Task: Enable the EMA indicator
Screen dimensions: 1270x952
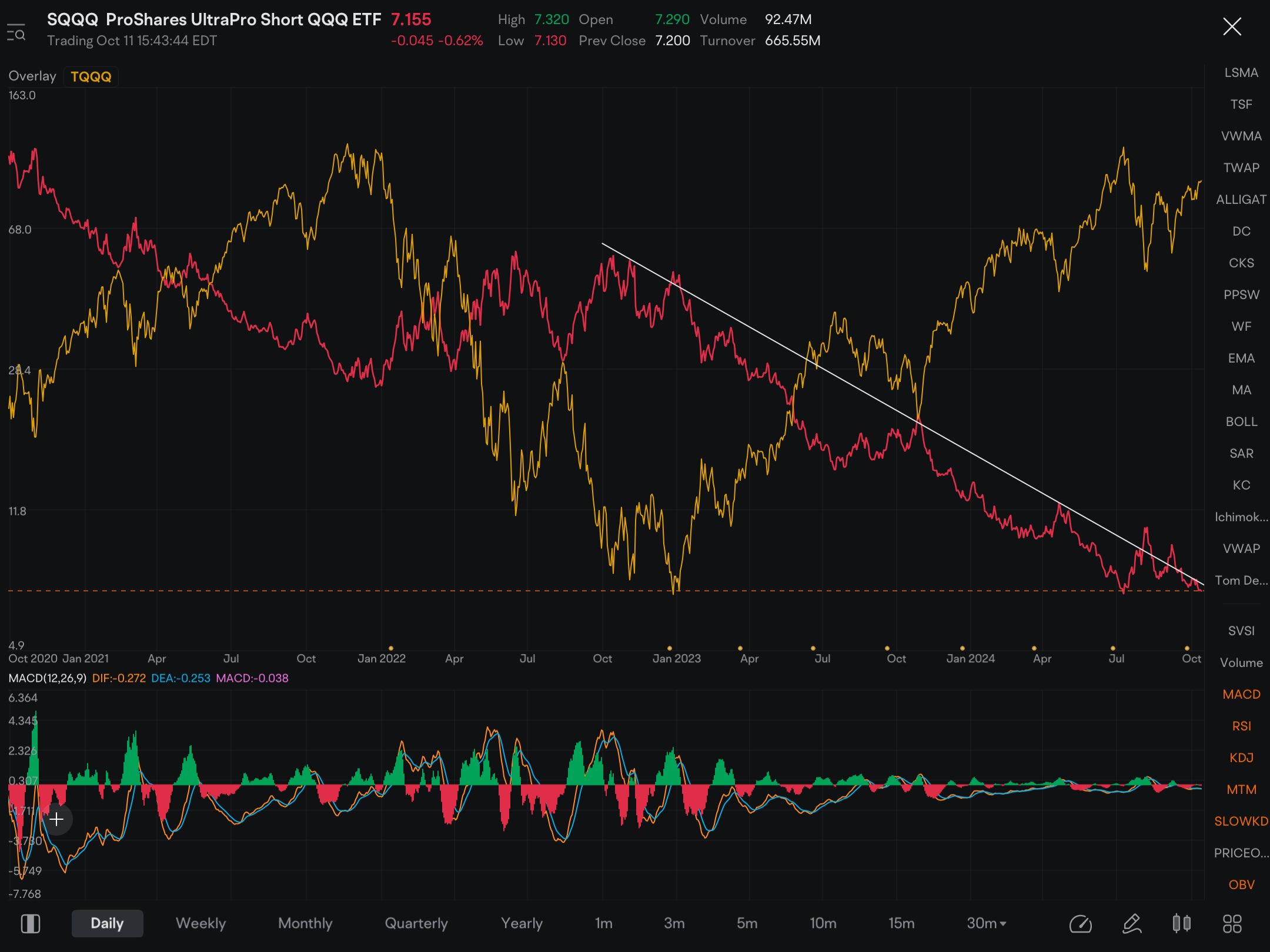Action: tap(1241, 358)
